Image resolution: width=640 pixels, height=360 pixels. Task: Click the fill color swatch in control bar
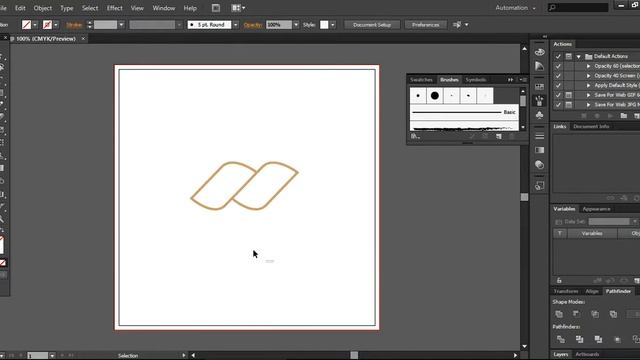(x=27, y=25)
